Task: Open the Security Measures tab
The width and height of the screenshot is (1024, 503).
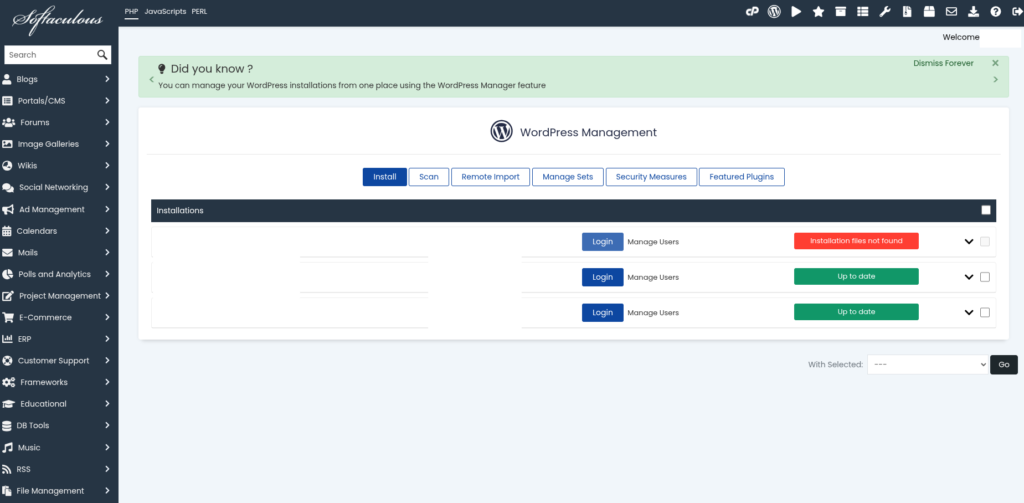Action: (651, 177)
